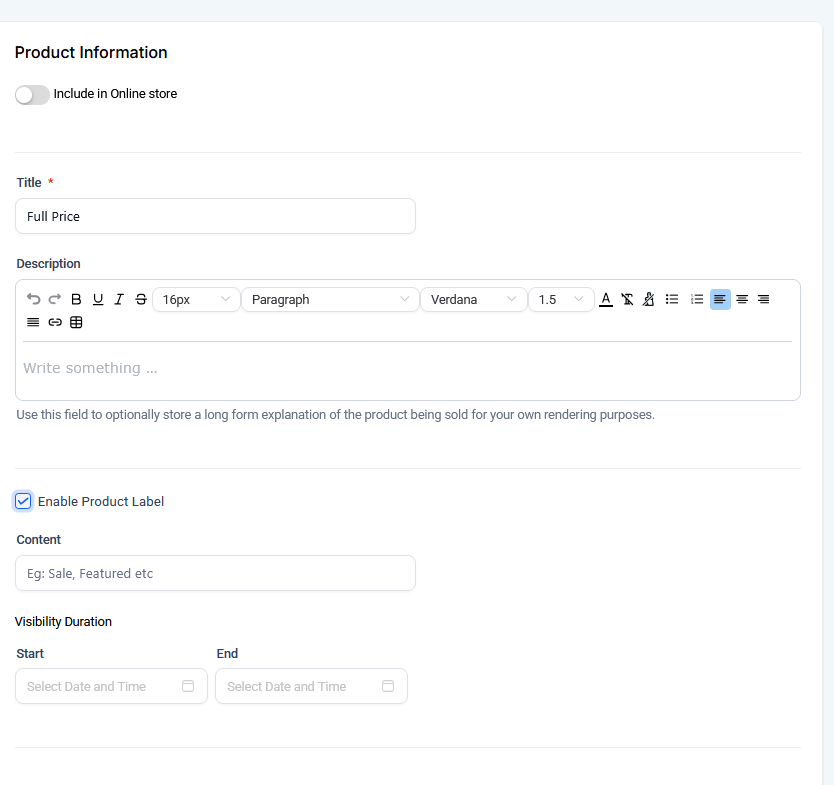Viewport: 834px width, 785px height.
Task: Redo the last edit in Description
Action: coord(55,299)
